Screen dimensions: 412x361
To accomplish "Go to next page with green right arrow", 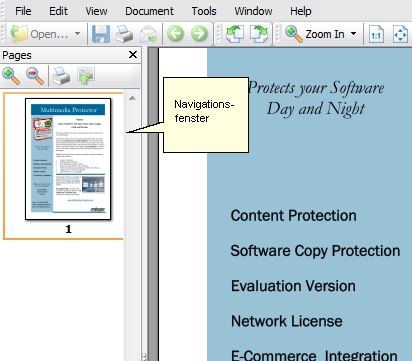I will coord(199,34).
